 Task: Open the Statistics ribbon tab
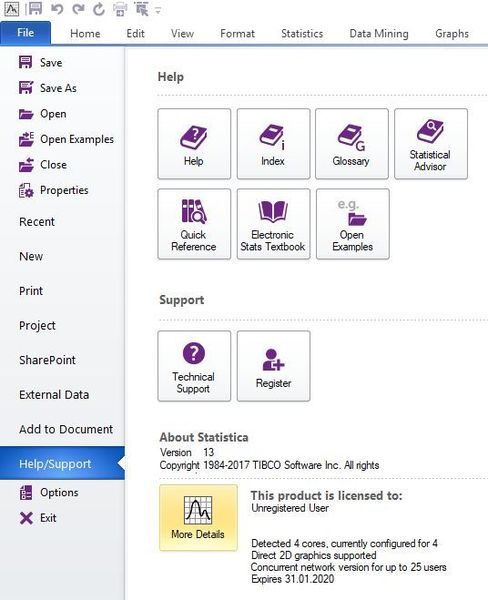(302, 34)
